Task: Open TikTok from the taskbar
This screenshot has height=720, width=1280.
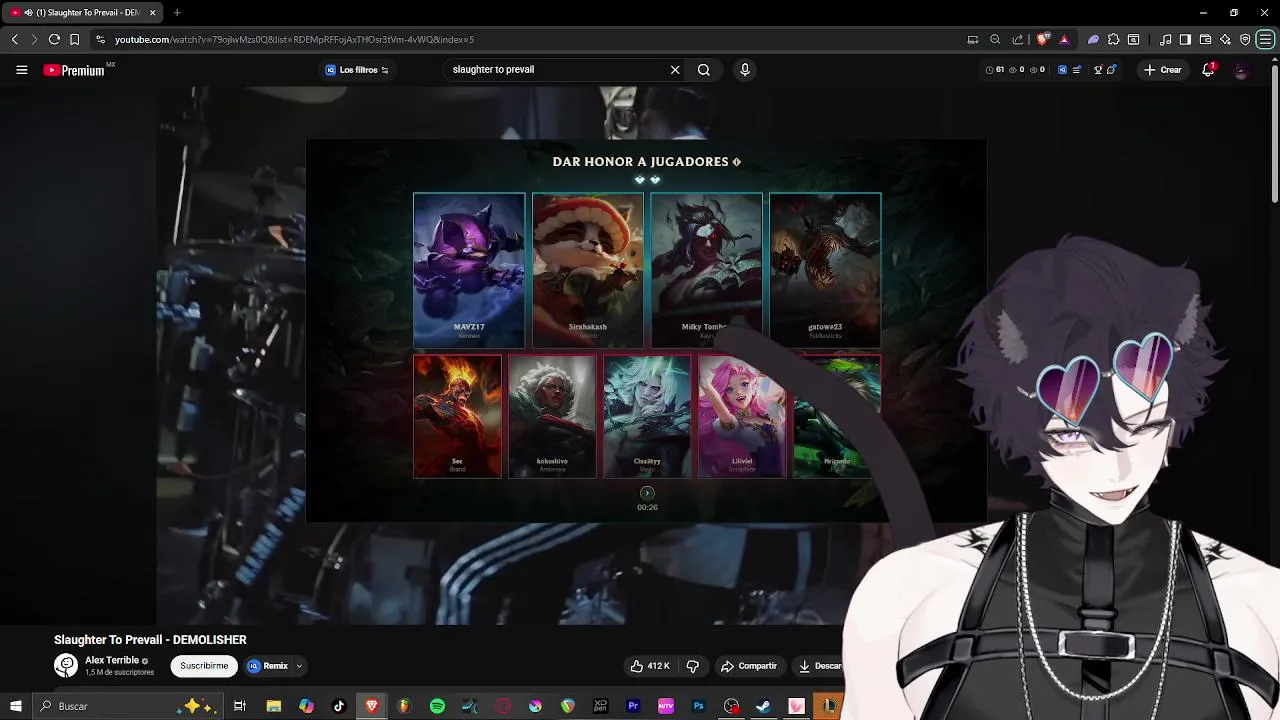Action: pos(338,706)
